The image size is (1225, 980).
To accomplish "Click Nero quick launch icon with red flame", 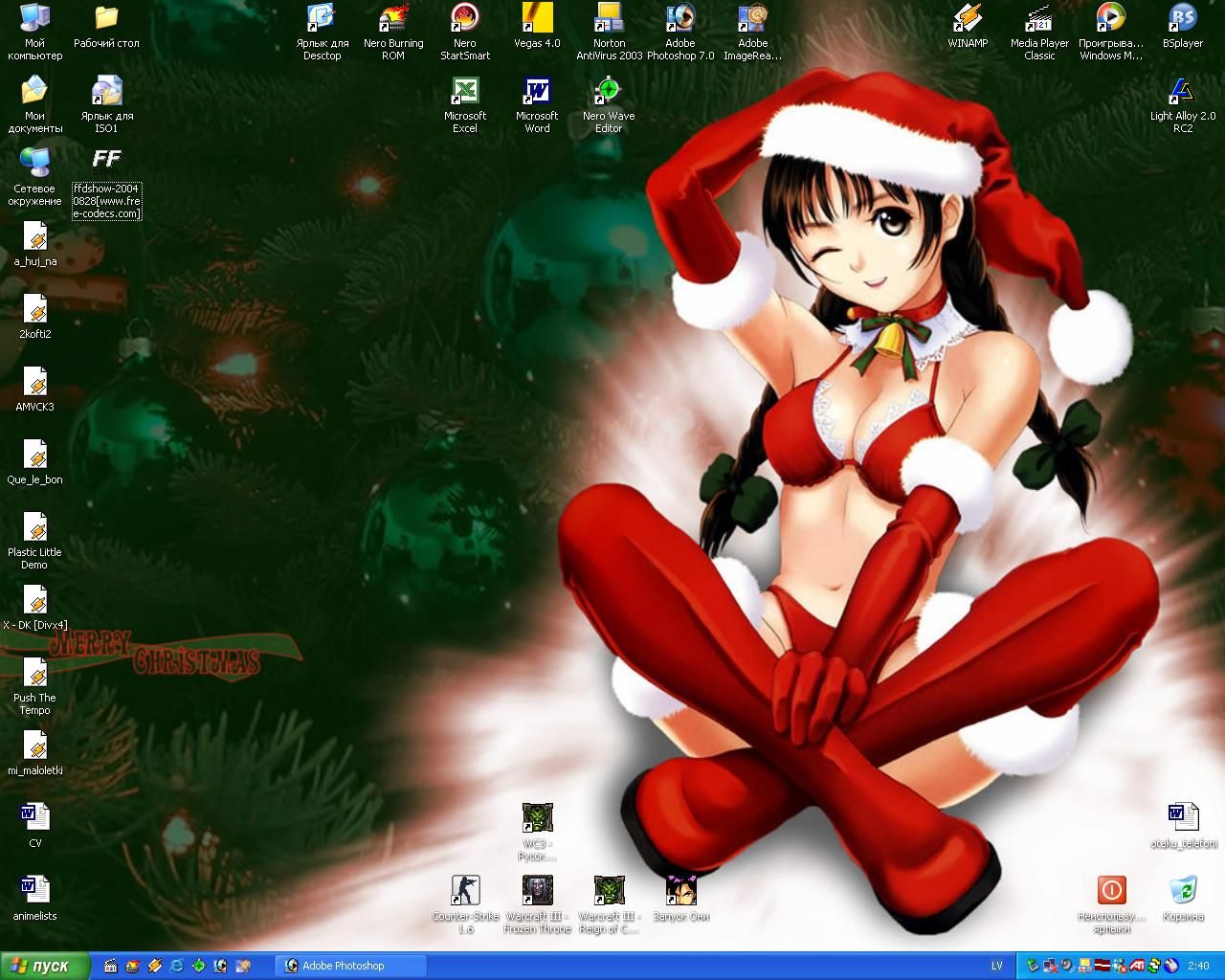I will (133, 966).
